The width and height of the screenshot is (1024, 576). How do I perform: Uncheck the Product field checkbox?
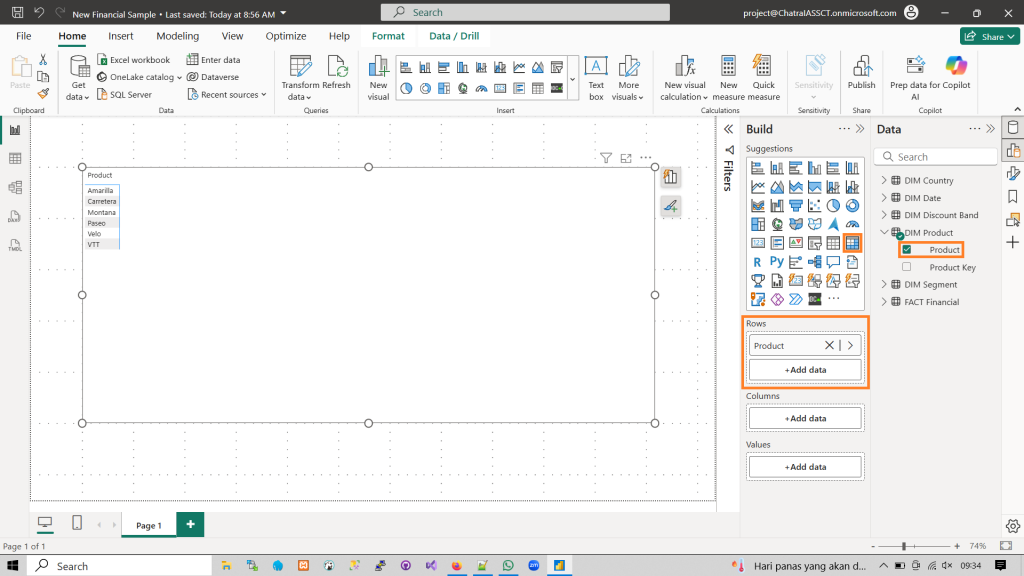907,250
